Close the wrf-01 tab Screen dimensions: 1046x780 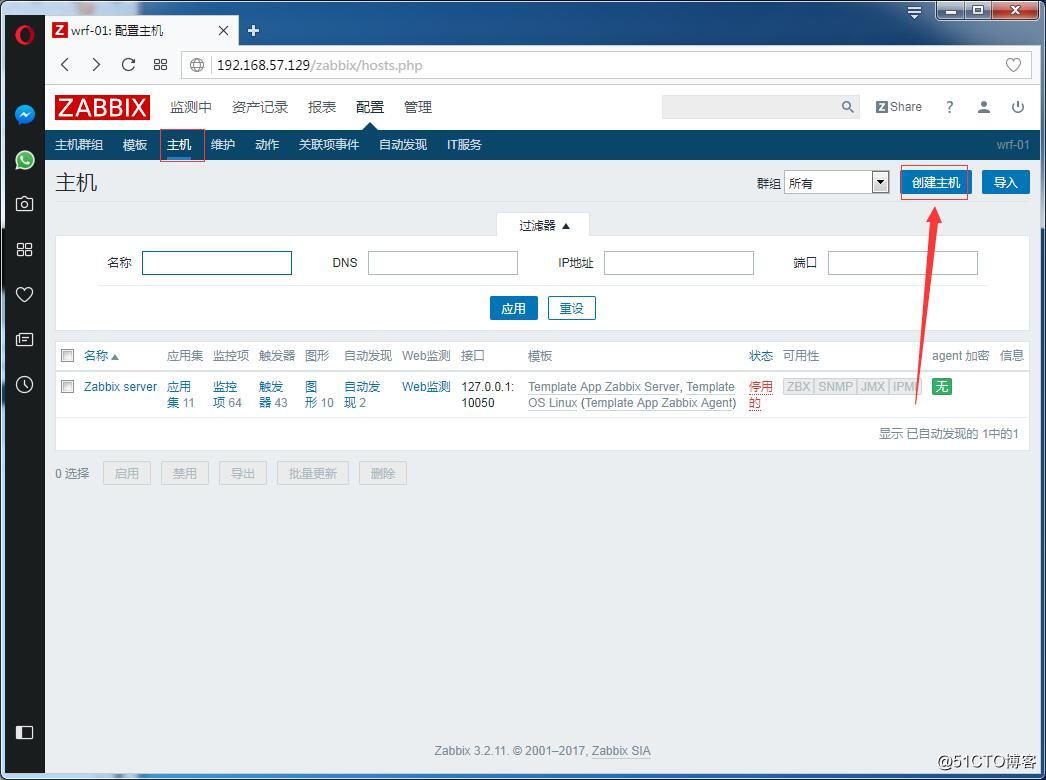click(223, 30)
